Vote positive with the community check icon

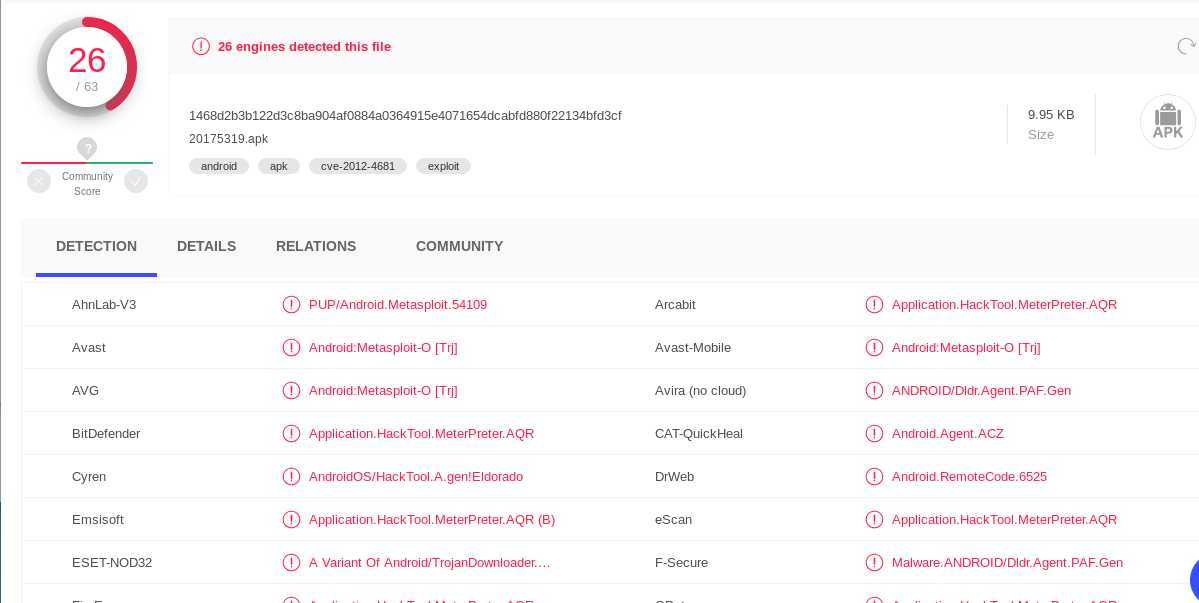pyautogui.click(x=136, y=181)
